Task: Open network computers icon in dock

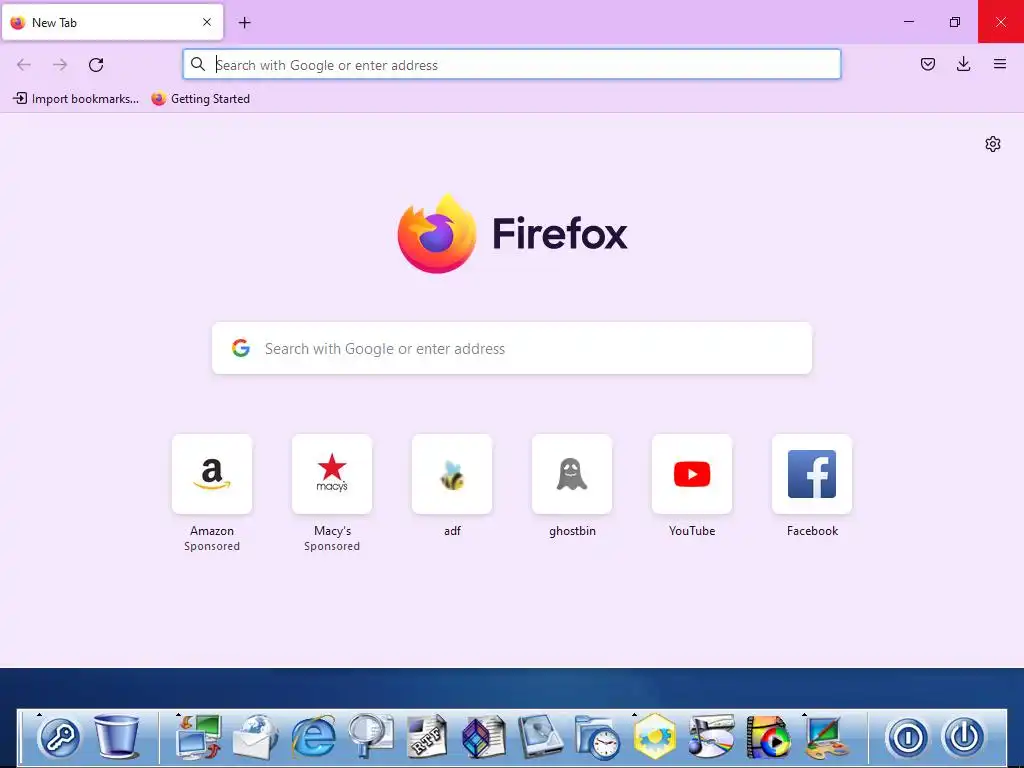Action: (199, 737)
